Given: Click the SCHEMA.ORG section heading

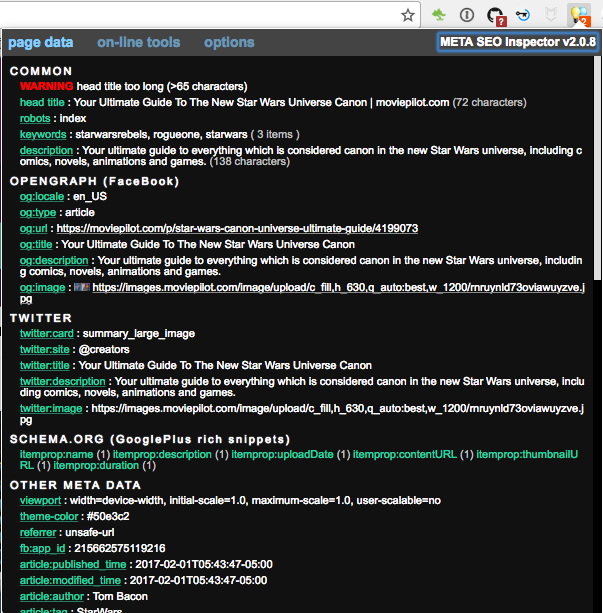Looking at the screenshot, I should pyautogui.click(x=150, y=439).
